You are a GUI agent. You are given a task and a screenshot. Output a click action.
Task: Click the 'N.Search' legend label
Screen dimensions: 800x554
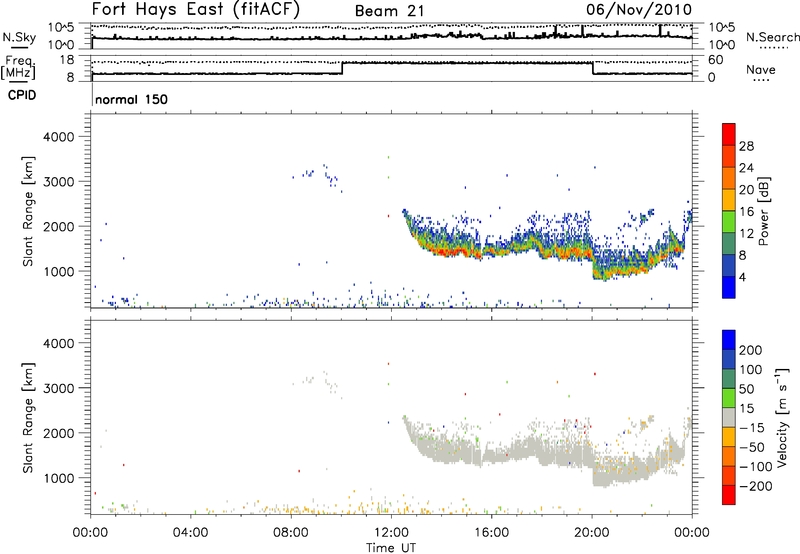pyautogui.click(x=772, y=37)
